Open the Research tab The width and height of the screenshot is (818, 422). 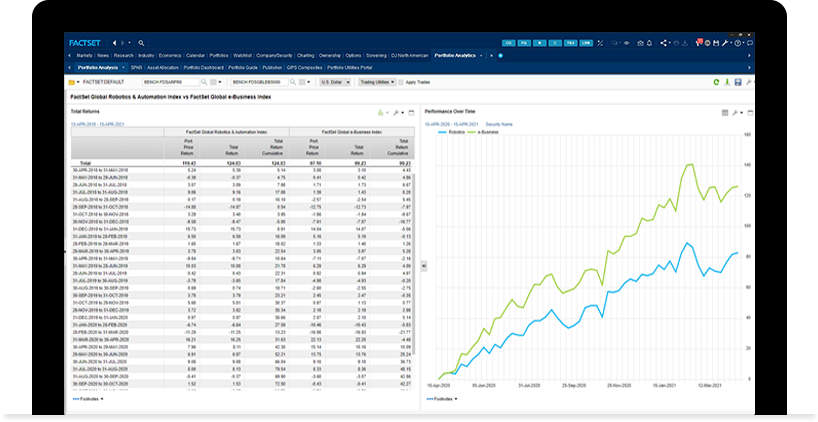tap(124, 55)
